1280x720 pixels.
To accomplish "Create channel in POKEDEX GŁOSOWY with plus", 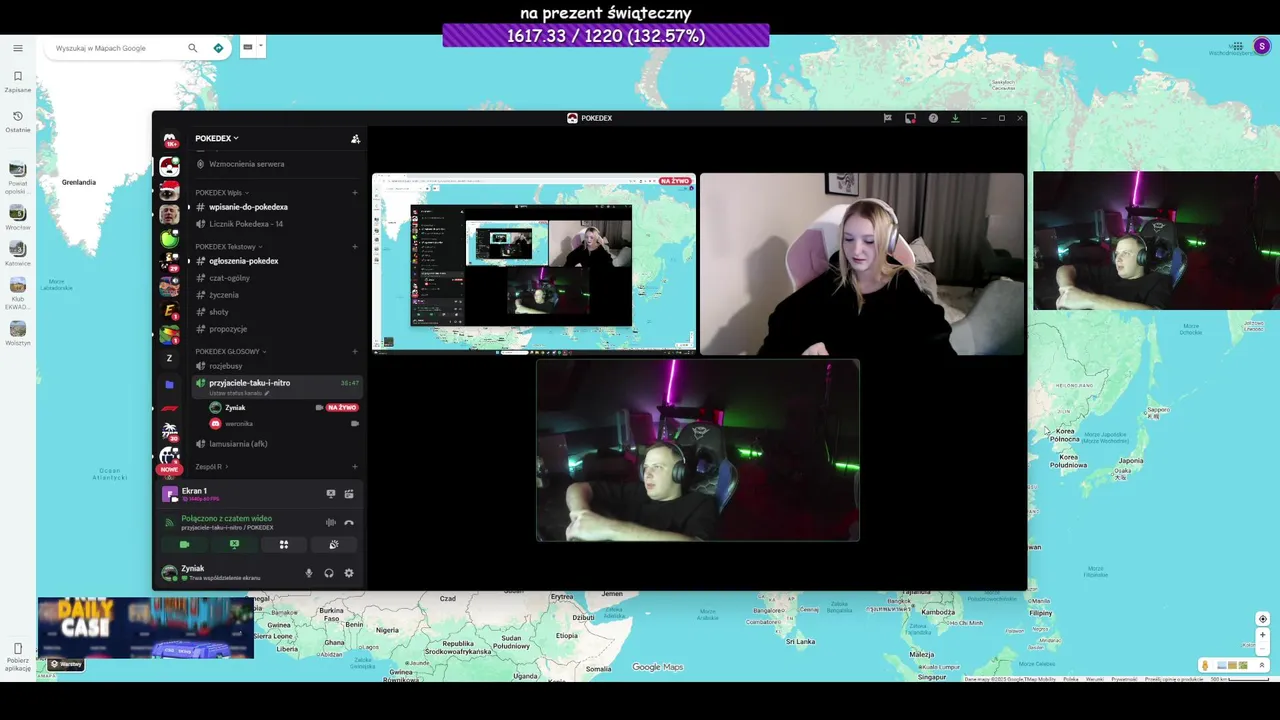I will [355, 352].
